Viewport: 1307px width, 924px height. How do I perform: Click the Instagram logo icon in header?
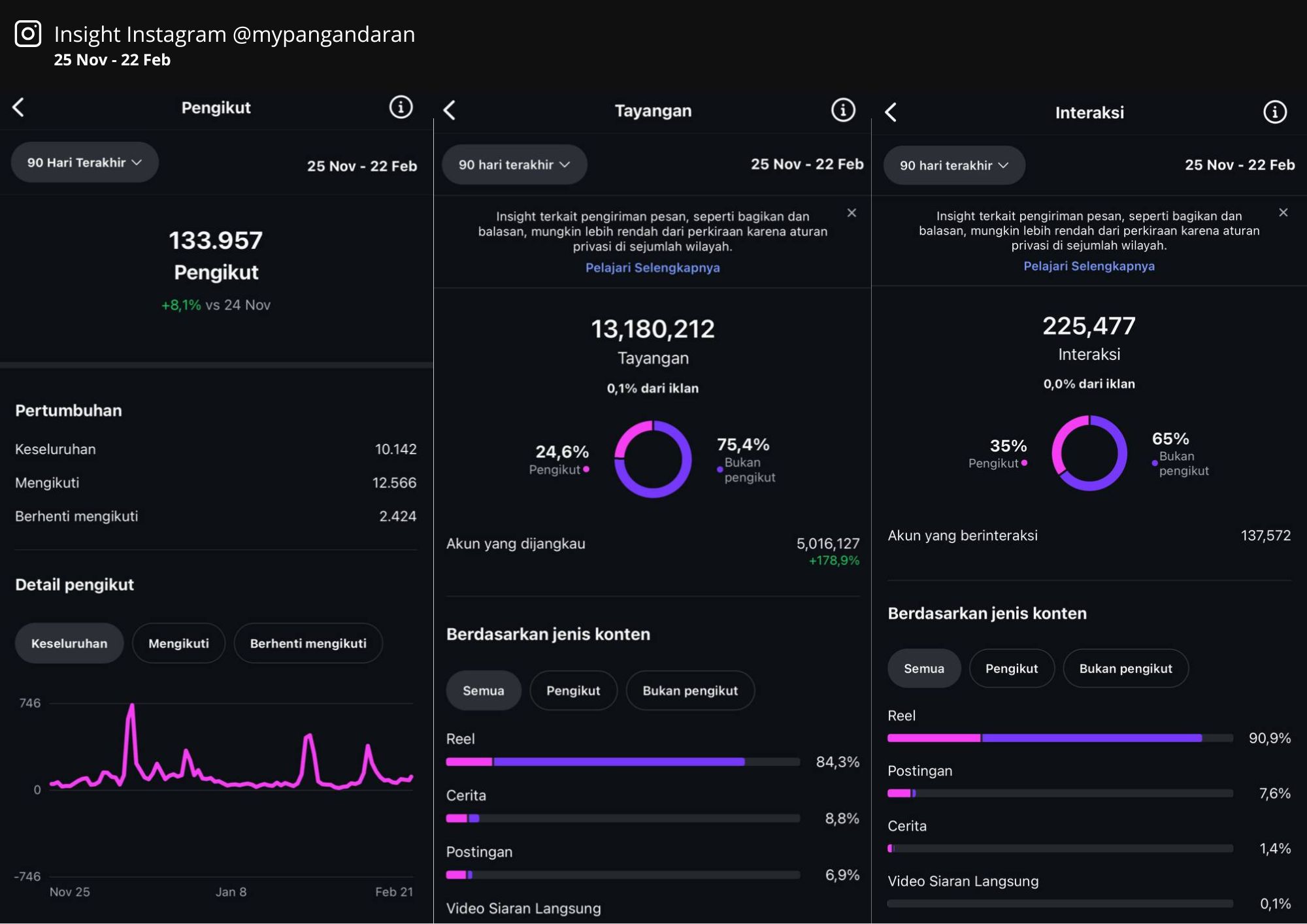28,34
